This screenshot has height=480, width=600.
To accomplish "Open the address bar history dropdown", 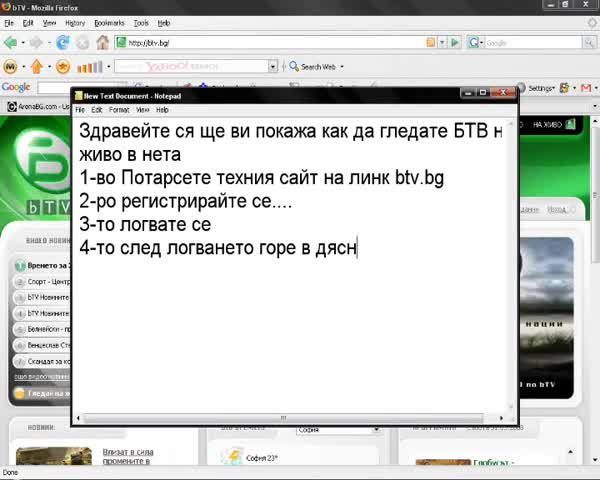I will [442, 42].
